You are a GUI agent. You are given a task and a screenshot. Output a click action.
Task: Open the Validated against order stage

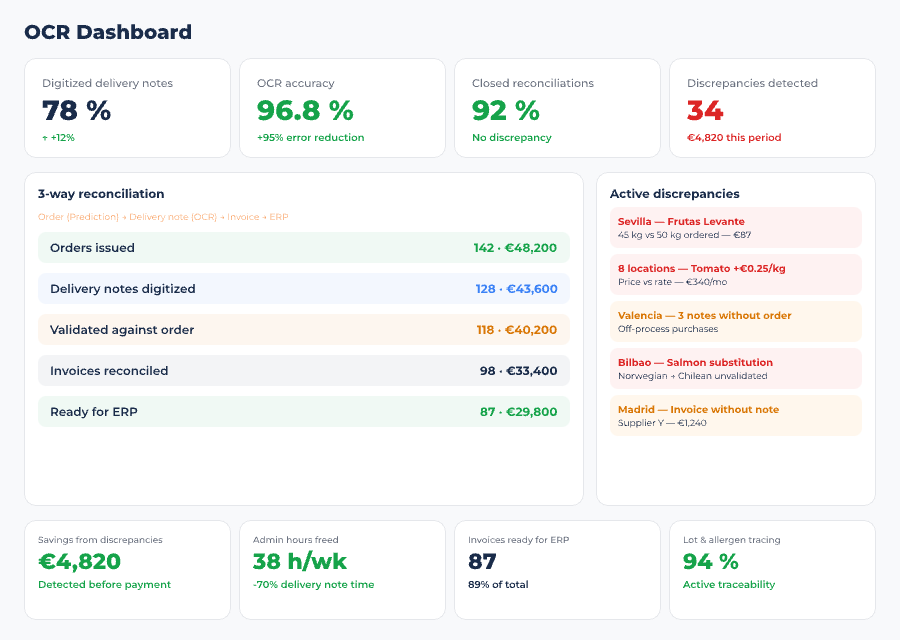[302, 329]
